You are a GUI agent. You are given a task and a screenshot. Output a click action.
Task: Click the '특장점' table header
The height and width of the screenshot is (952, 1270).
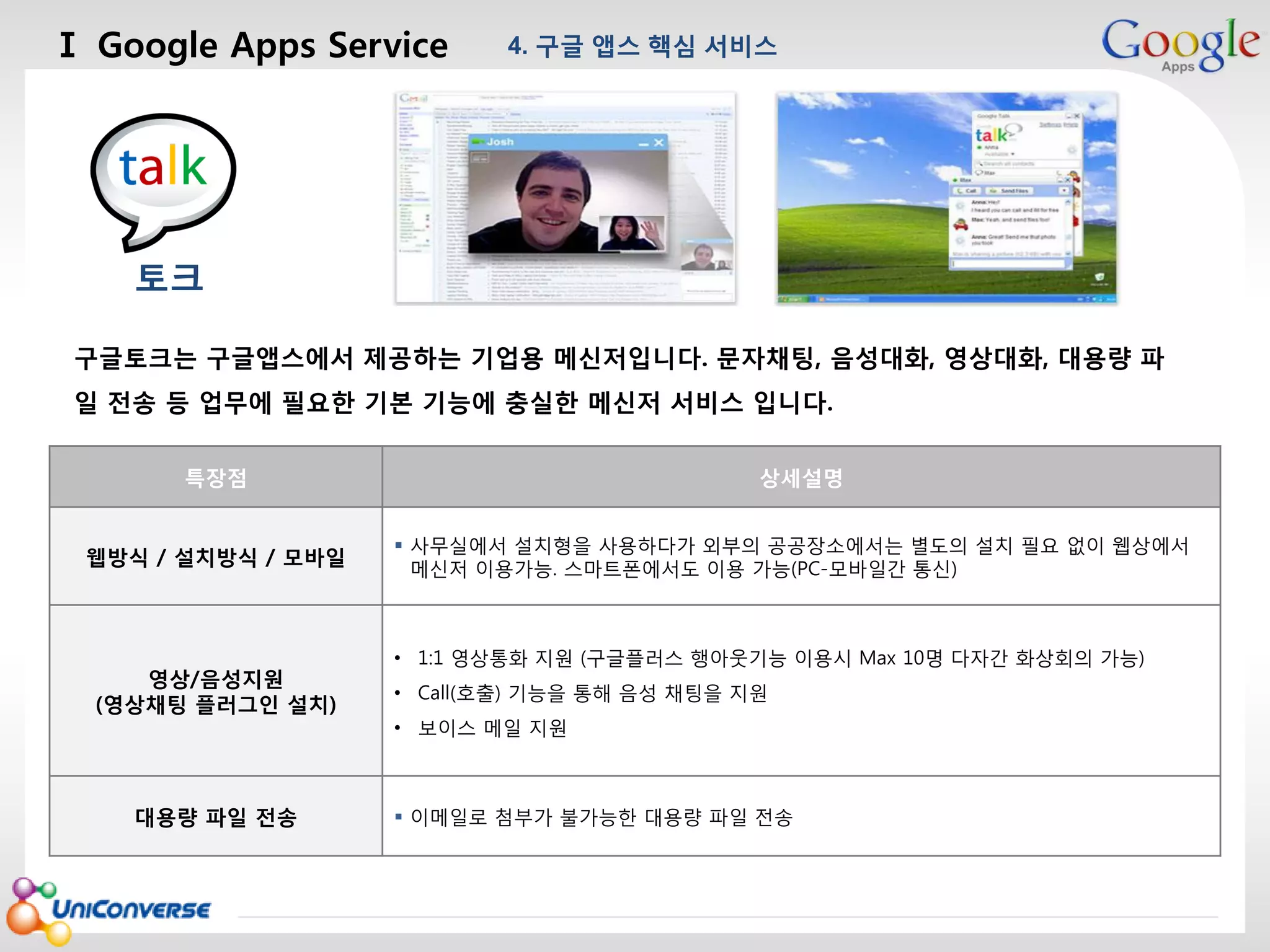point(216,477)
